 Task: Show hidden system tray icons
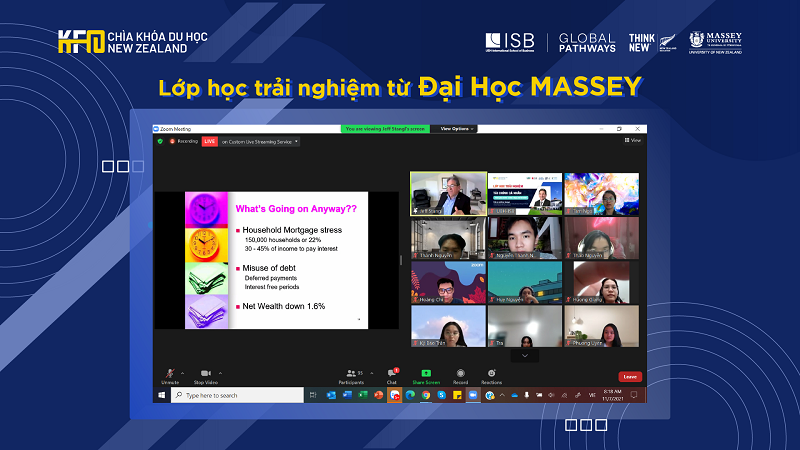coord(502,395)
